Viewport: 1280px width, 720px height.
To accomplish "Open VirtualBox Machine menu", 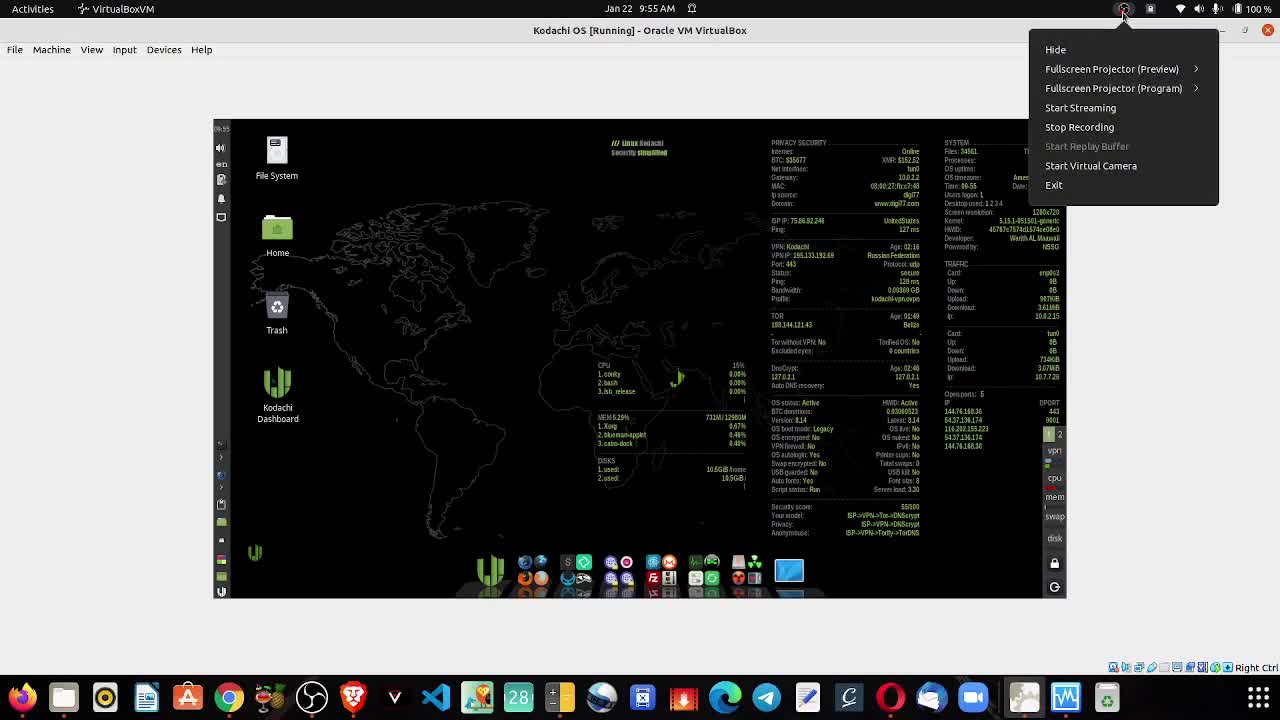I will (51, 49).
